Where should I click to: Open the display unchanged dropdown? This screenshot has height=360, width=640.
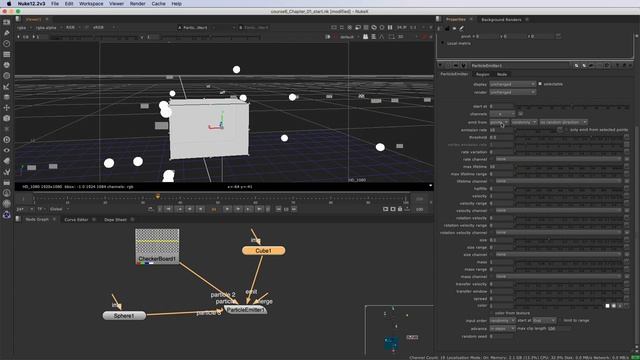pos(512,84)
